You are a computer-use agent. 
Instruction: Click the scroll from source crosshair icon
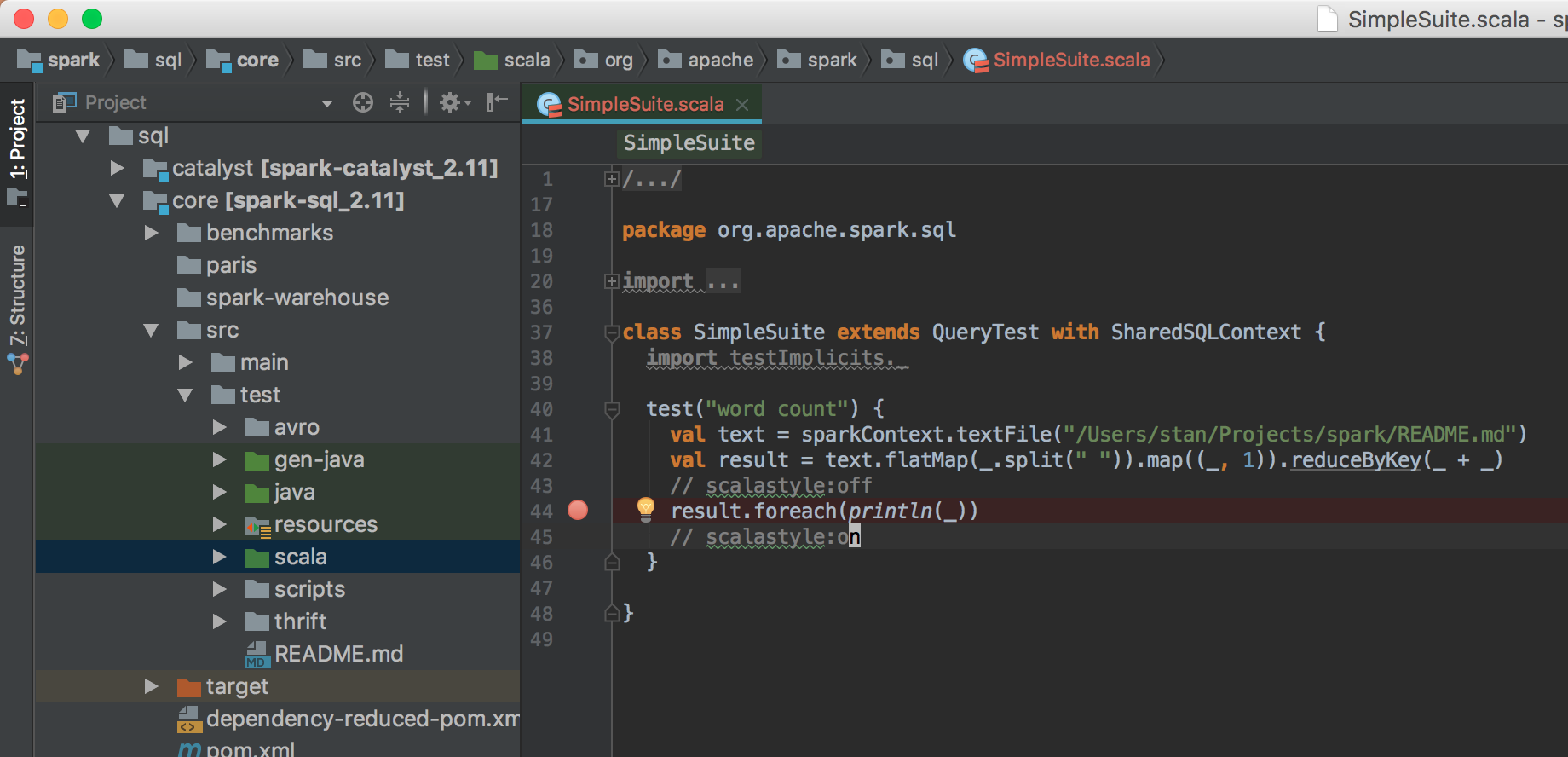(x=363, y=103)
